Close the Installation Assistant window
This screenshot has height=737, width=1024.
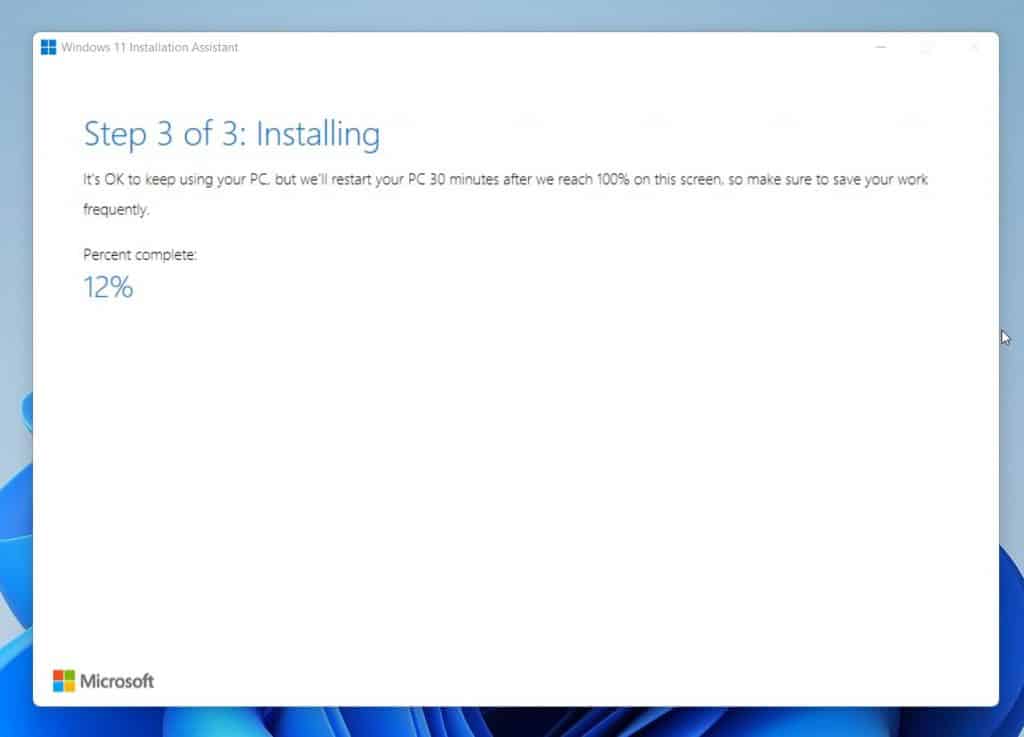pos(974,47)
